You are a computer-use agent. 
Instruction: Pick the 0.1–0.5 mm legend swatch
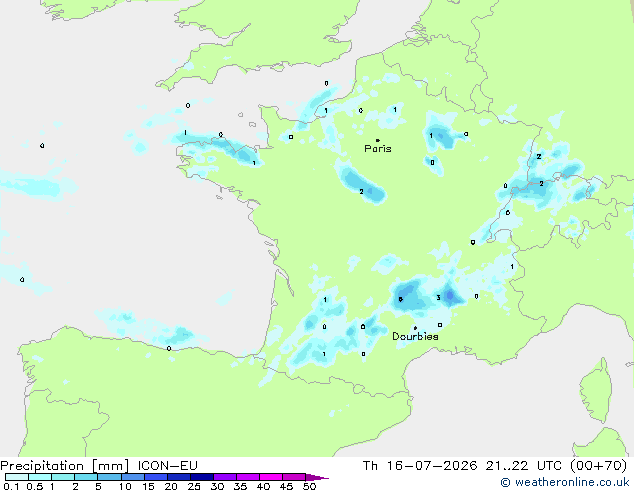click(17, 477)
